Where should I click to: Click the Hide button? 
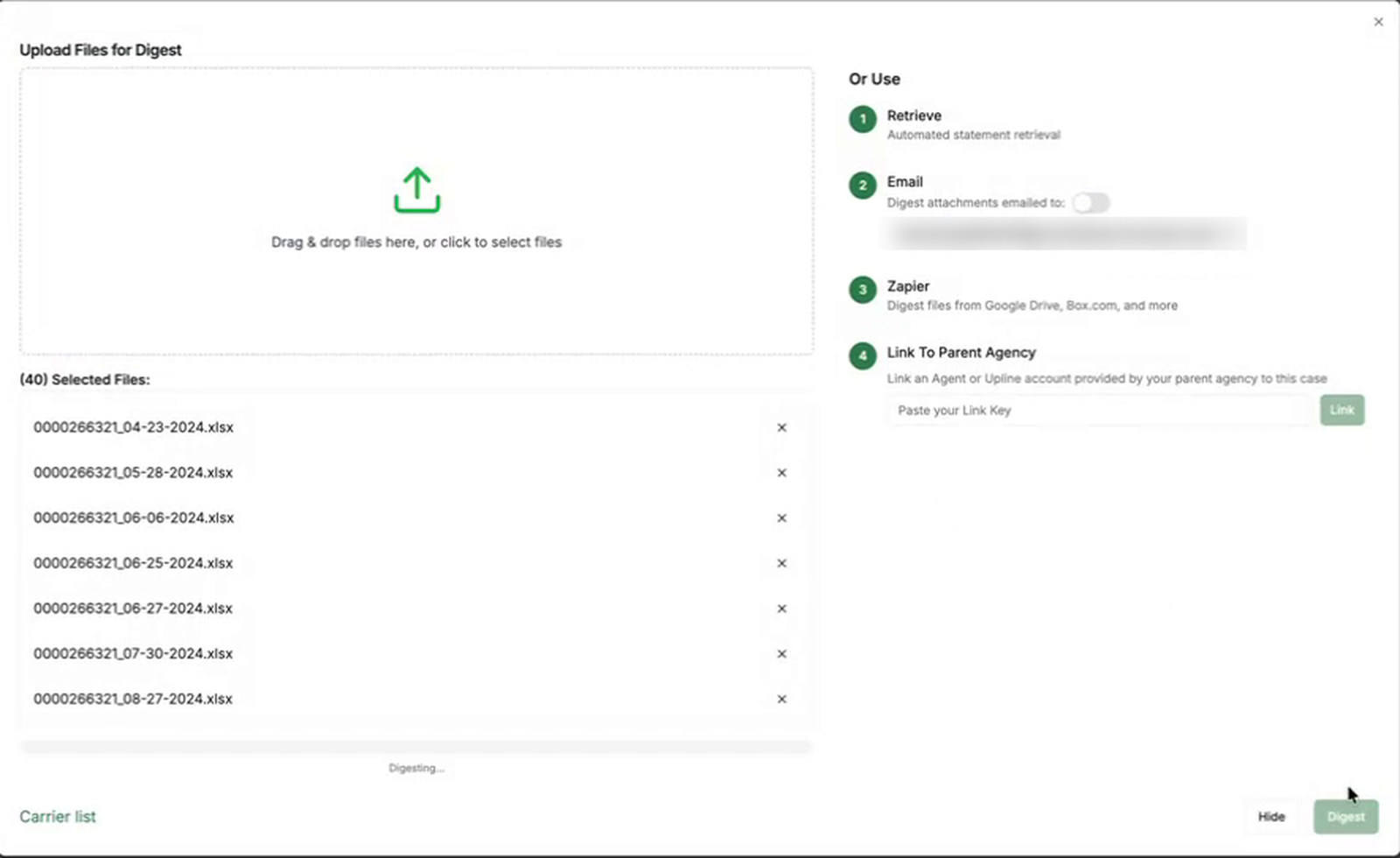(x=1271, y=817)
